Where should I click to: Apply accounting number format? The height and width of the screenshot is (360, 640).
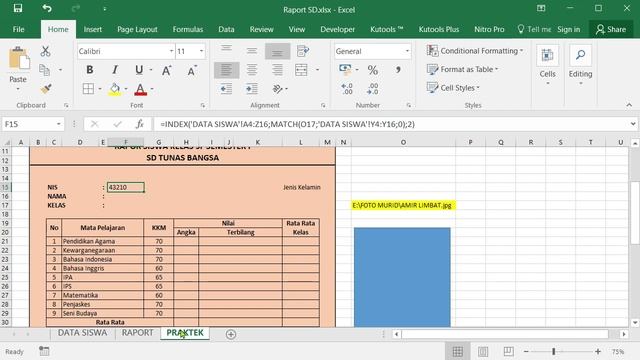click(345, 70)
